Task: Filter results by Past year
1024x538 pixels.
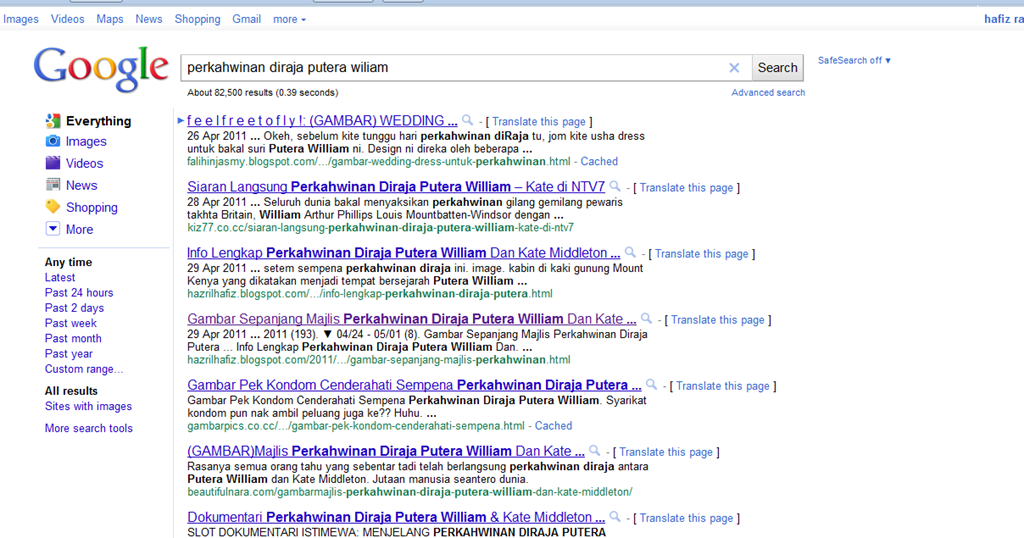Action: [69, 354]
